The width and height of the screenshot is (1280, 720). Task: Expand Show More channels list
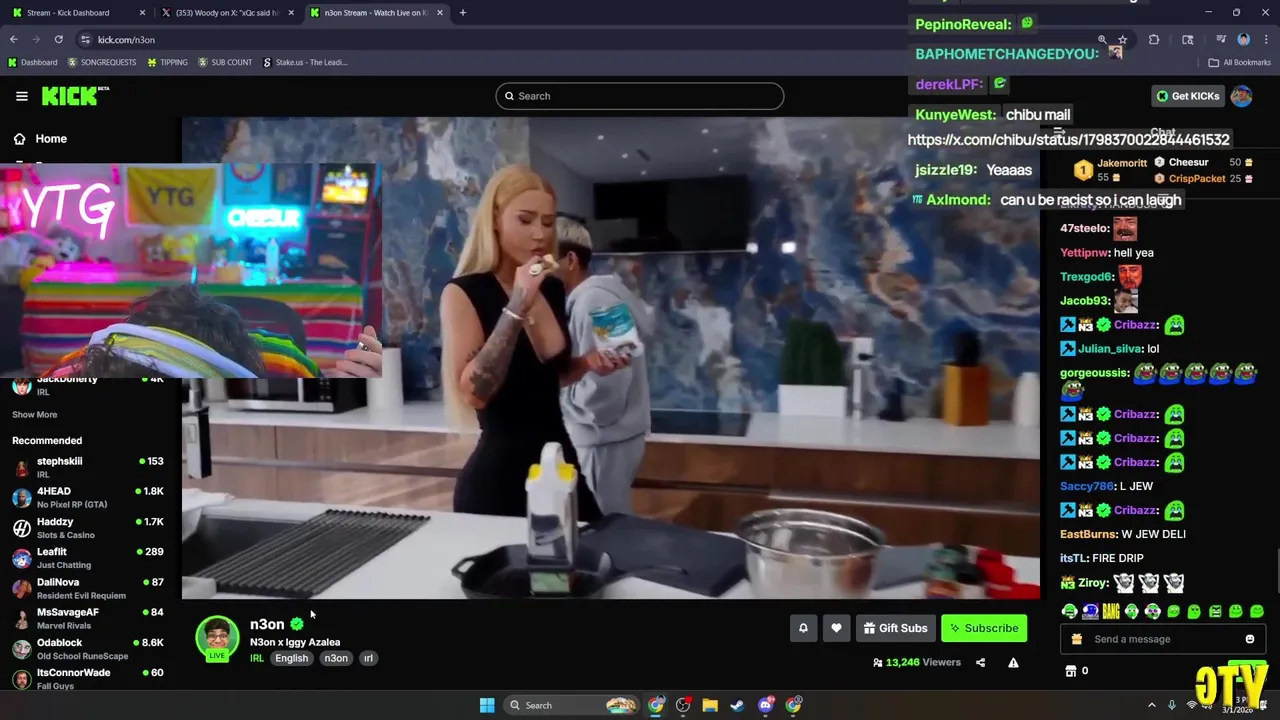[x=34, y=414]
